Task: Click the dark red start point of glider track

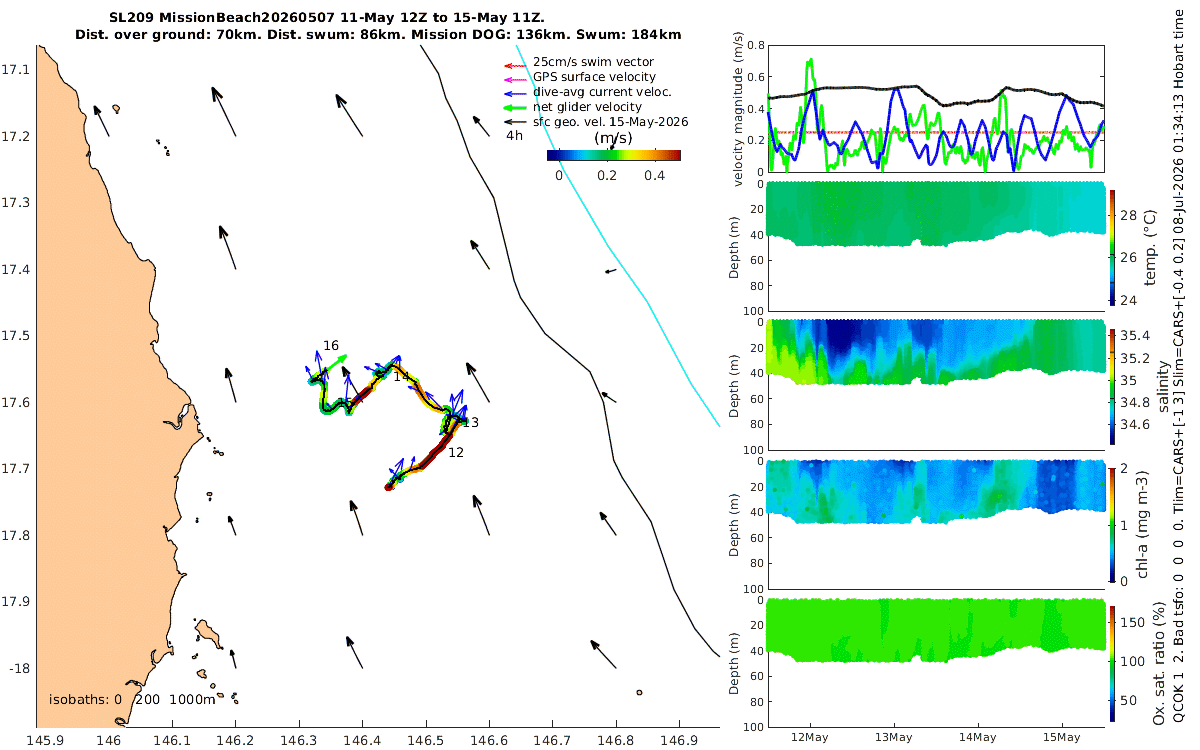Action: point(390,486)
